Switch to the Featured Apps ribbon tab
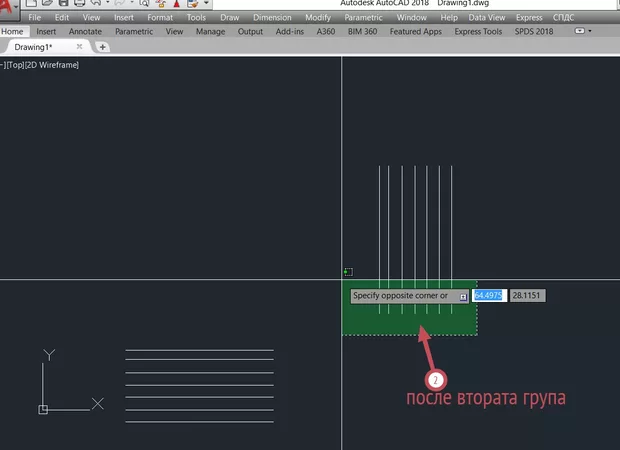This screenshot has height=450, width=620. (416, 31)
